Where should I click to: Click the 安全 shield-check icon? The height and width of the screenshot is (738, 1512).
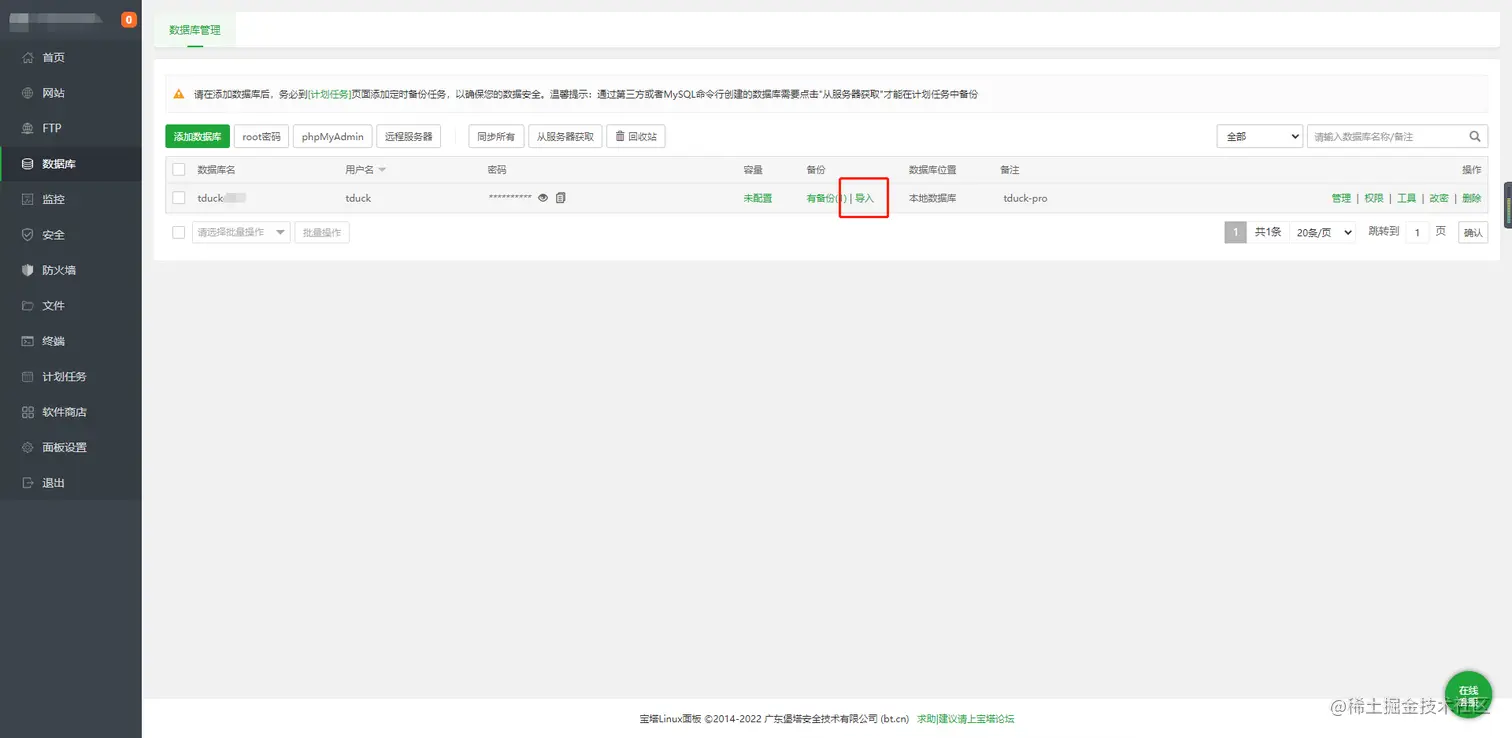28,235
